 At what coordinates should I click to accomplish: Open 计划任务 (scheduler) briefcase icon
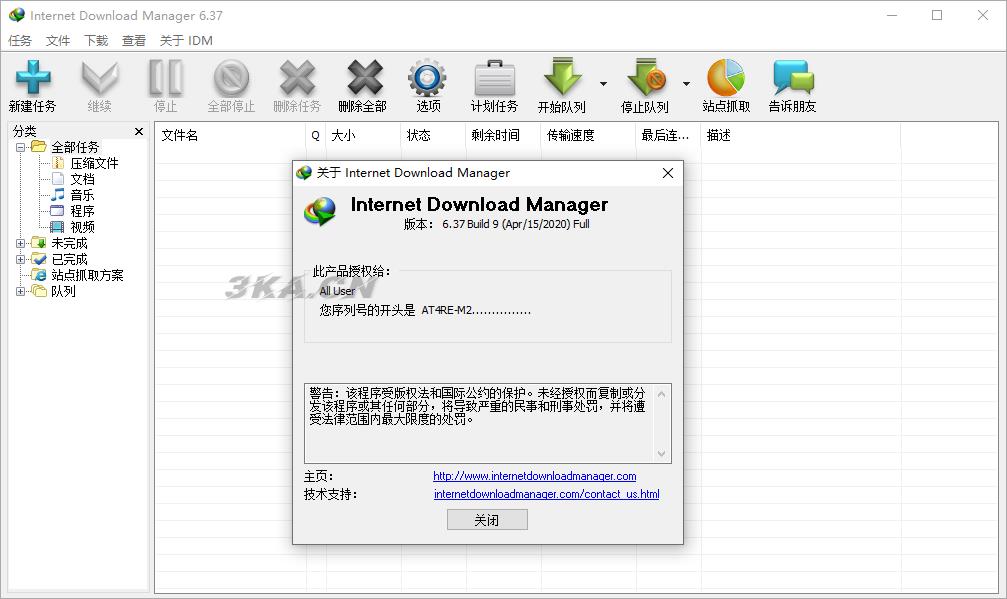(x=494, y=78)
